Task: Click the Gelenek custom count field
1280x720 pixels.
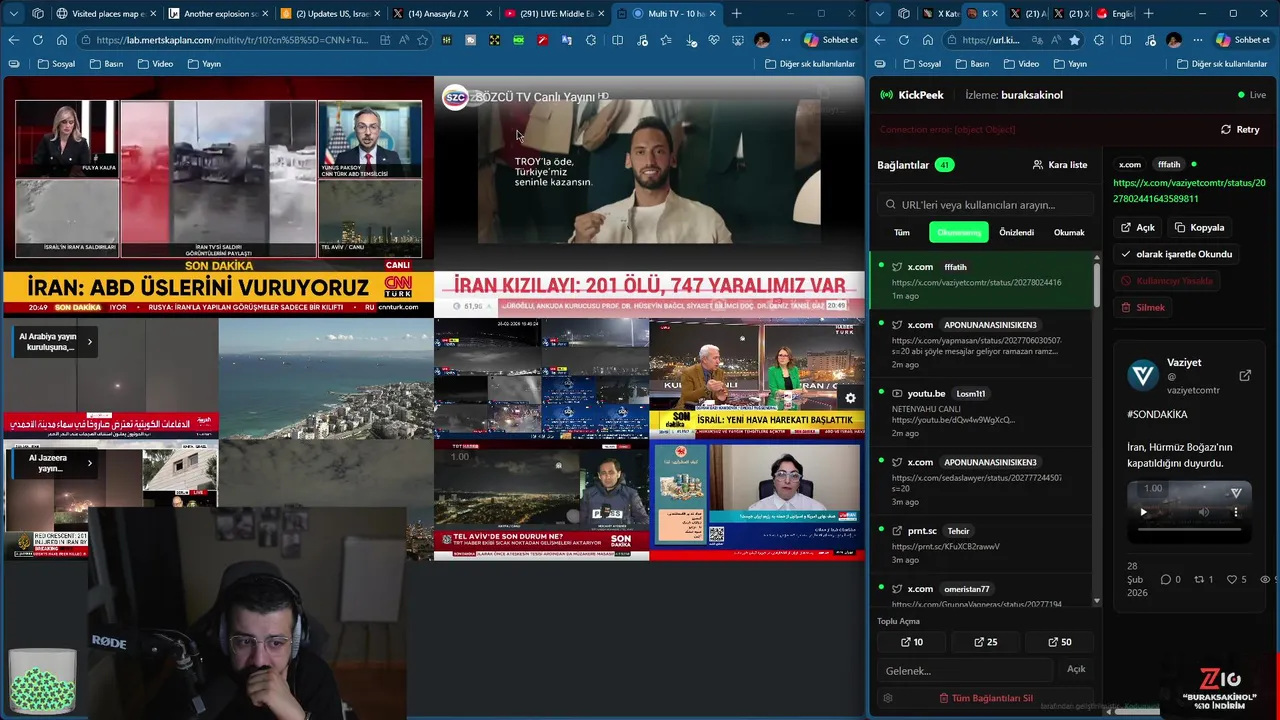Action: point(965,670)
